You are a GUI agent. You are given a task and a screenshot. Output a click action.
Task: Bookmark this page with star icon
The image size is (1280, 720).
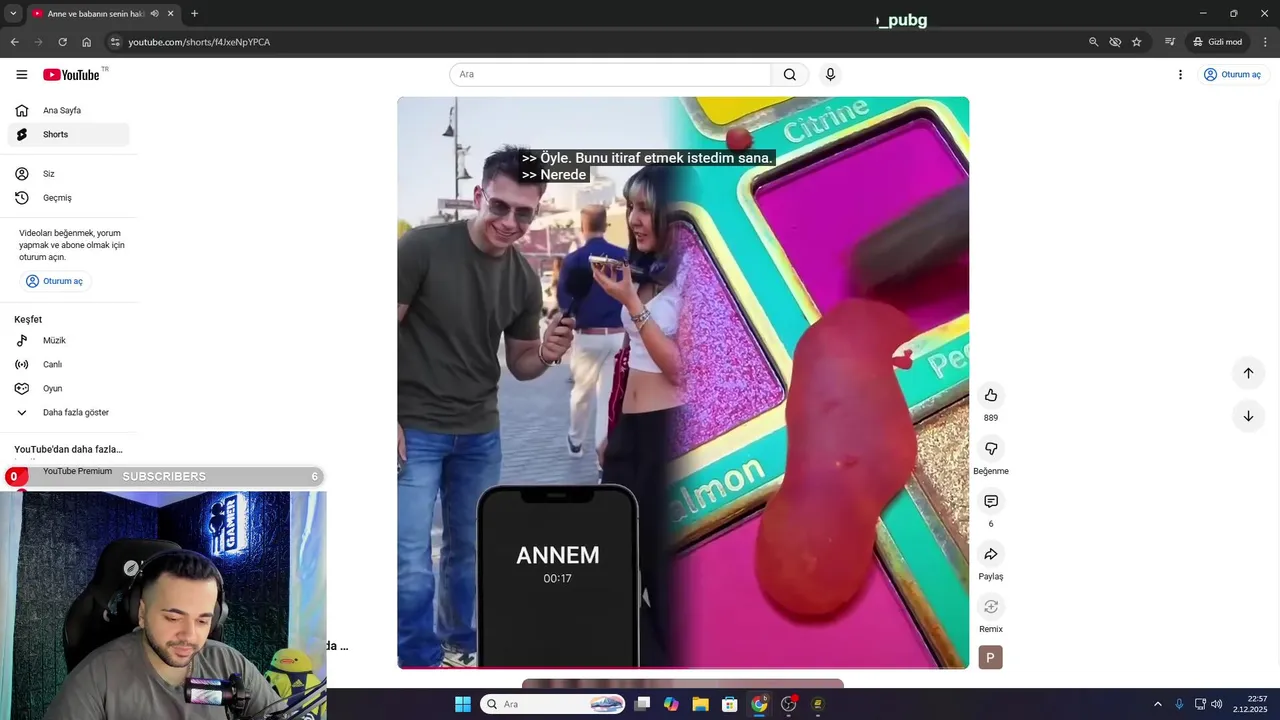pyautogui.click(x=1137, y=42)
